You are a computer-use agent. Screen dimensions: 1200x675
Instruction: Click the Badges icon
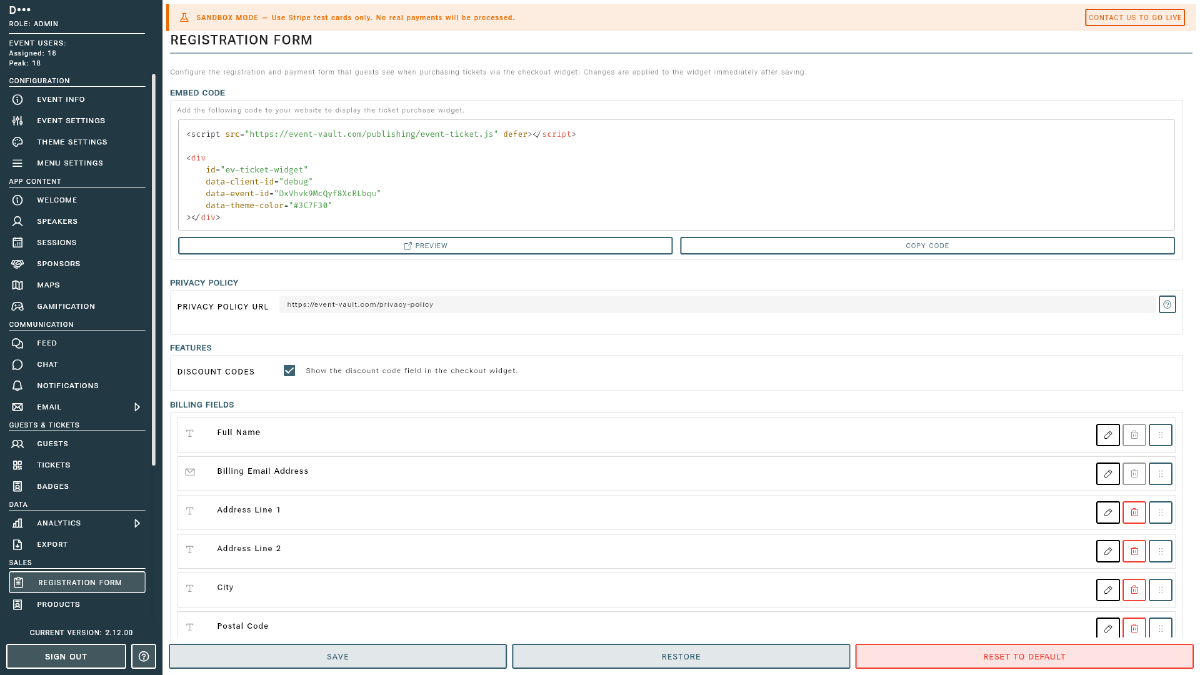click(17, 486)
